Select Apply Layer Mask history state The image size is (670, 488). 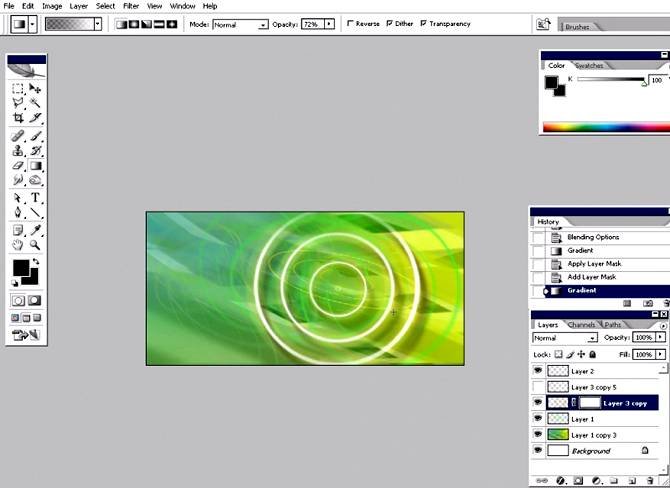(594, 264)
